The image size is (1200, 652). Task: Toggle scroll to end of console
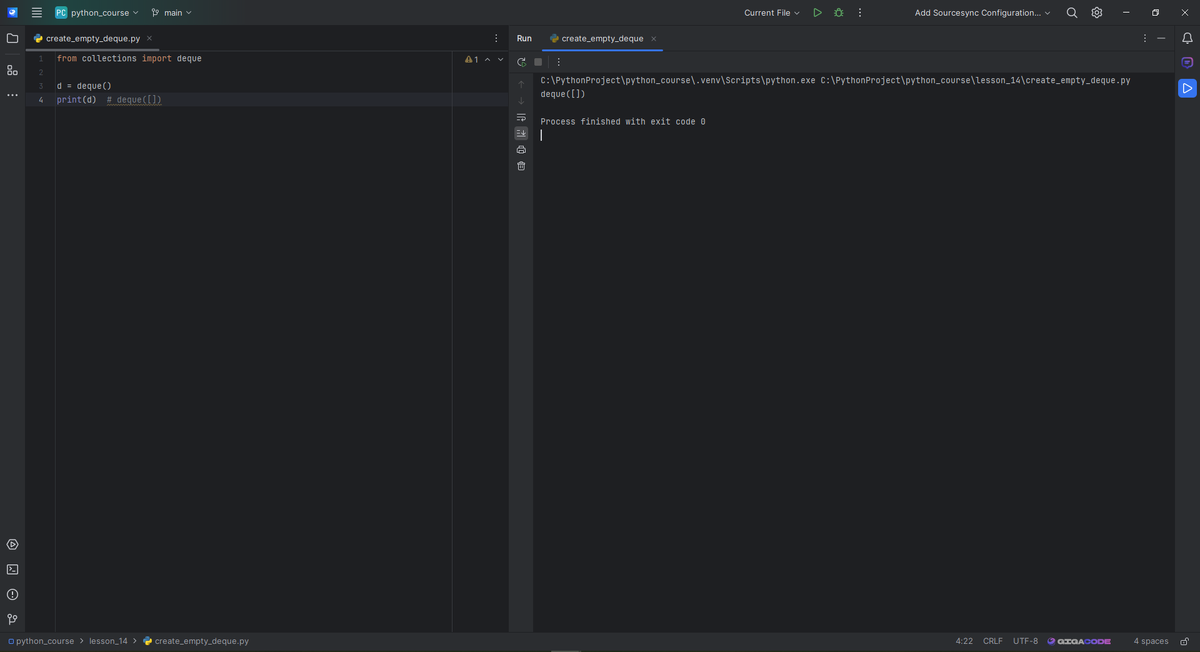521,133
